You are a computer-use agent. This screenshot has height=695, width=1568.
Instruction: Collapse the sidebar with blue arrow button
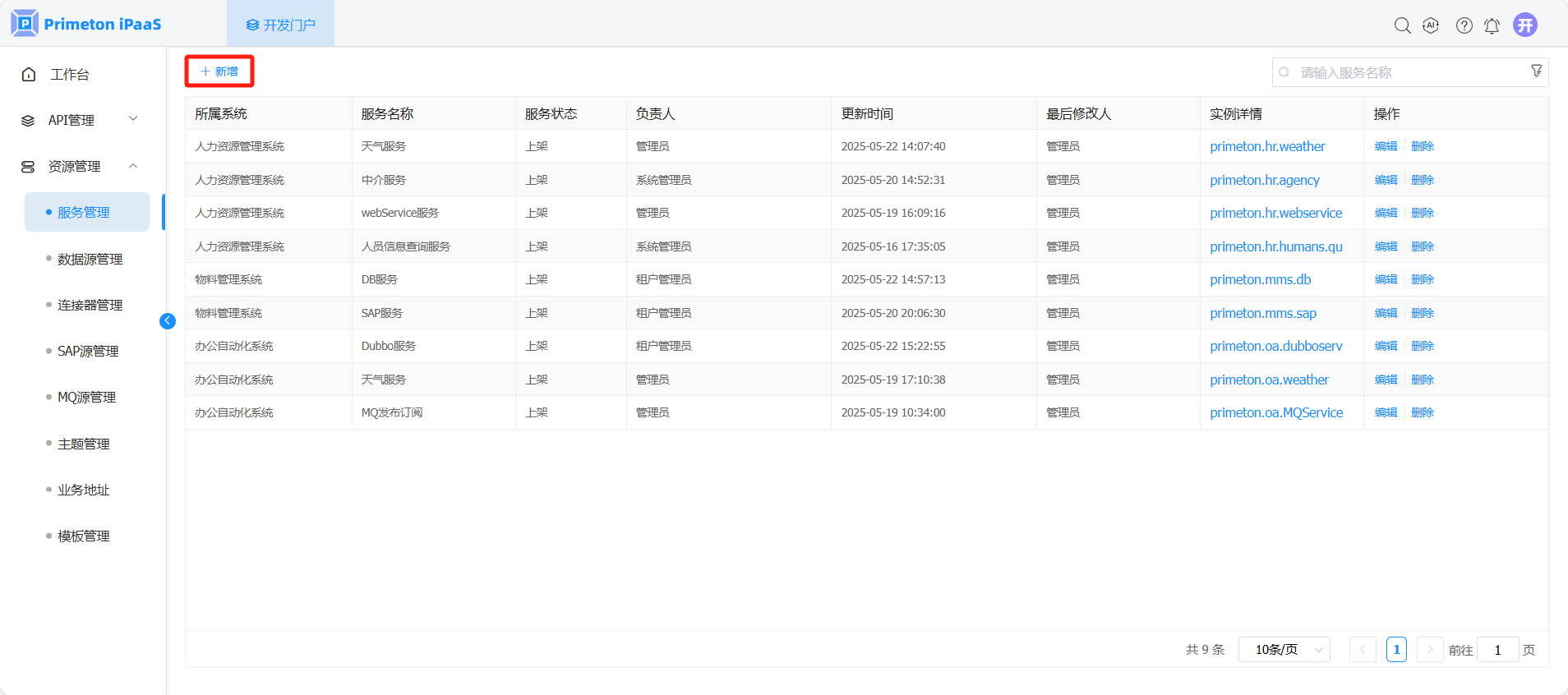click(168, 321)
